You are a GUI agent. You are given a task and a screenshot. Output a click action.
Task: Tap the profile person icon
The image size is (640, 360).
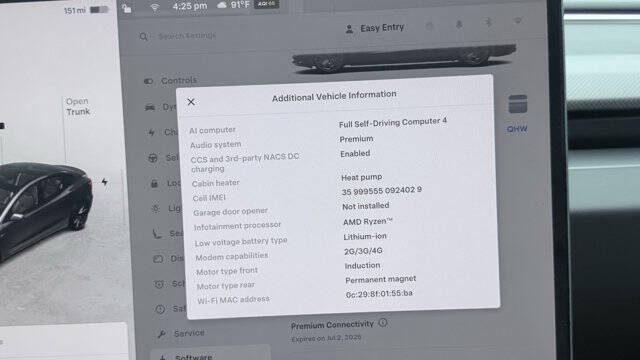[349, 29]
